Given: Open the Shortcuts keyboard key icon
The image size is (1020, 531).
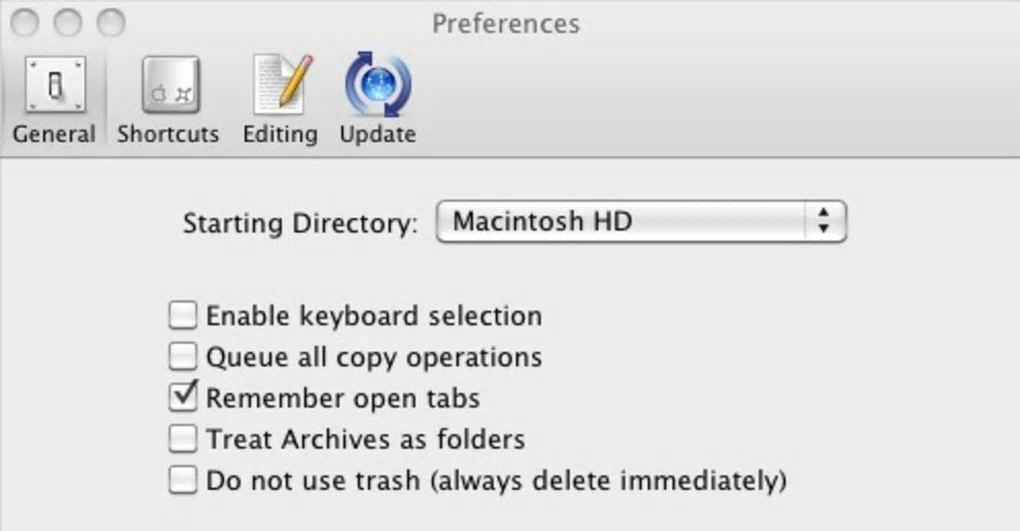Looking at the screenshot, I should click(x=169, y=85).
